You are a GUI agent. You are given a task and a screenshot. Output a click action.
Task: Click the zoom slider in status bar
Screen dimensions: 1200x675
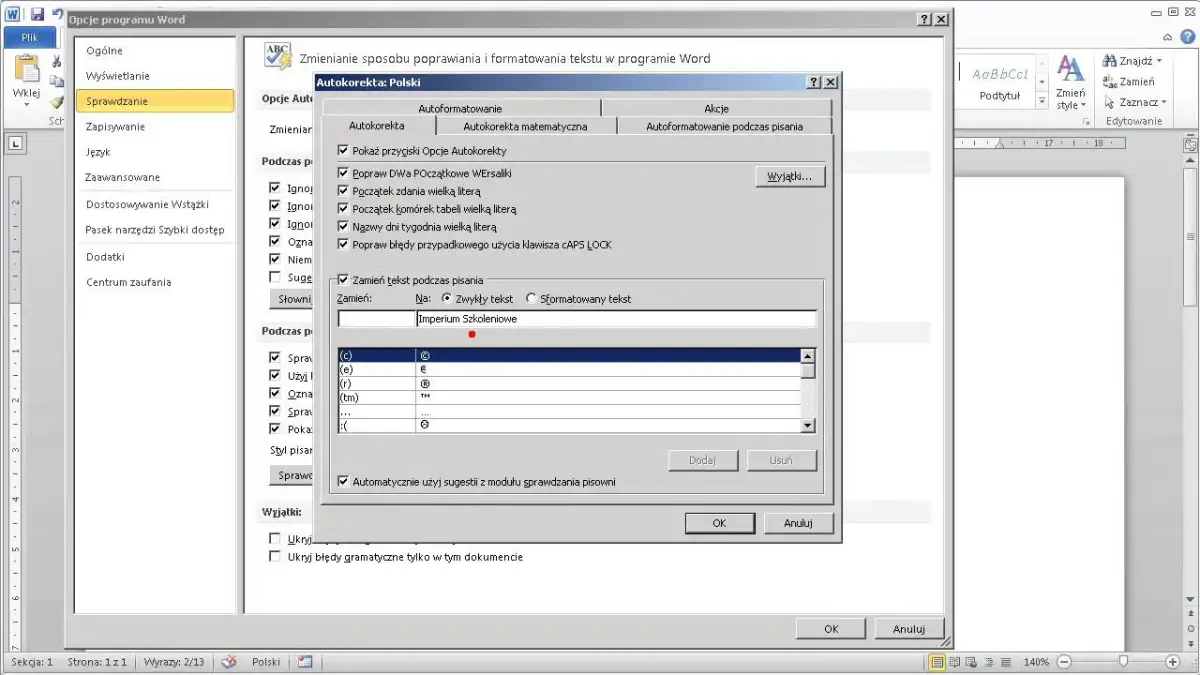pyautogui.click(x=1124, y=662)
